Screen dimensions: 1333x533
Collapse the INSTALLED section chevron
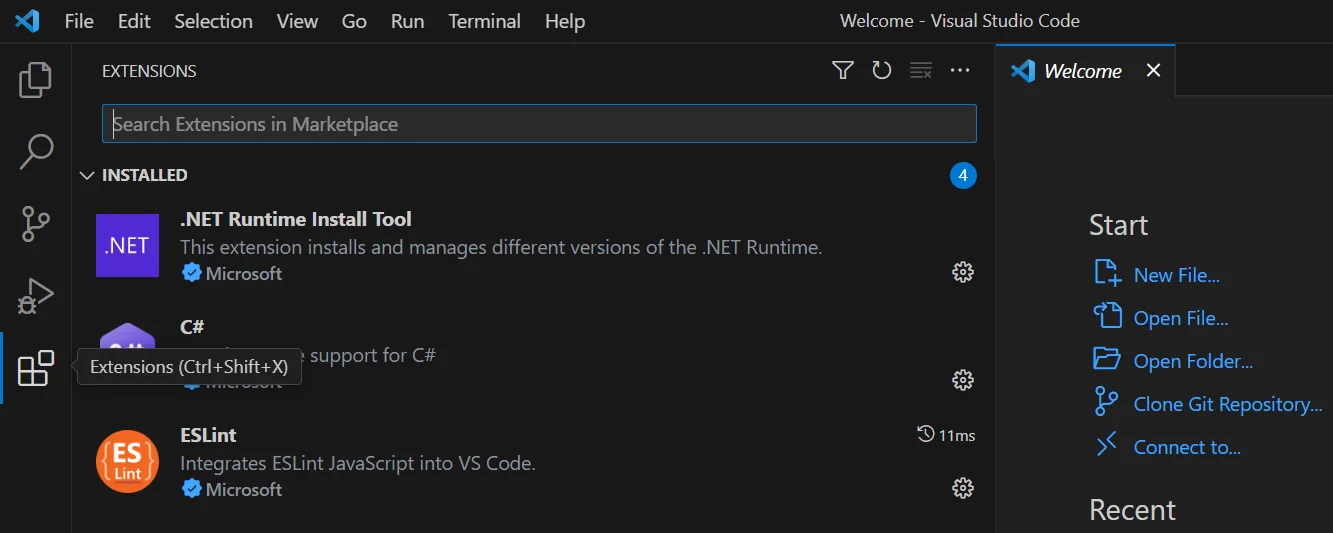(87, 175)
